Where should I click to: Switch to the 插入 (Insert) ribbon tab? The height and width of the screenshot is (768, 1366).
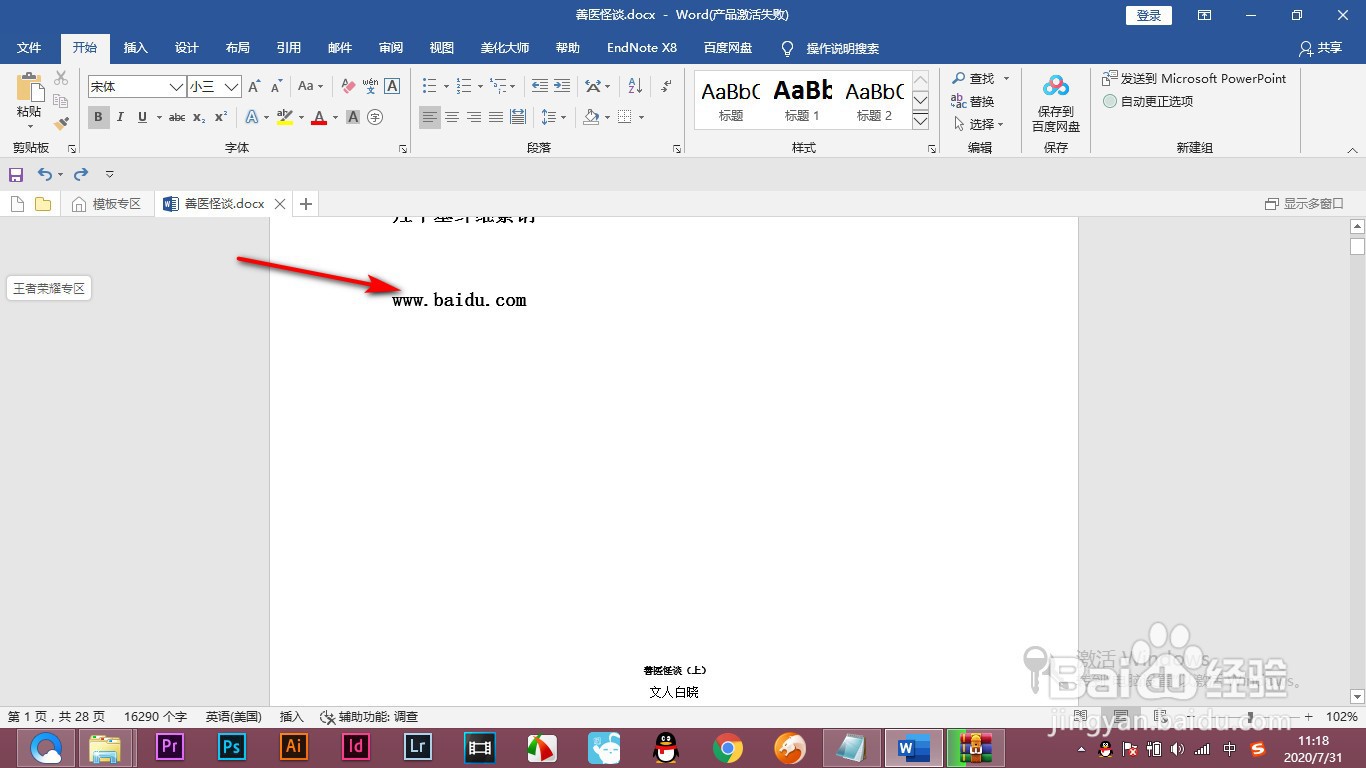point(135,48)
